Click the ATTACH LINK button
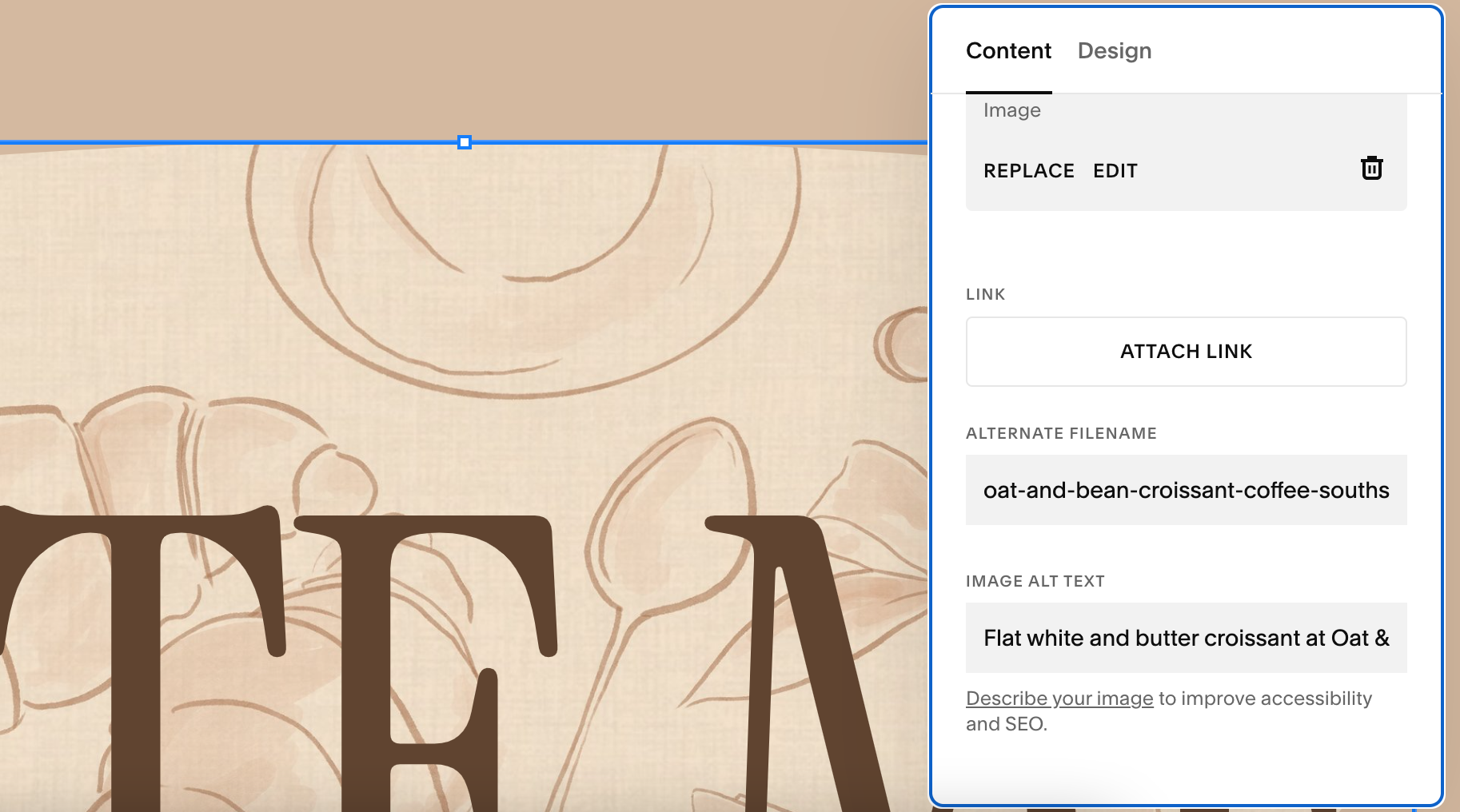Screen dimensions: 1460x812 click(1186, 352)
